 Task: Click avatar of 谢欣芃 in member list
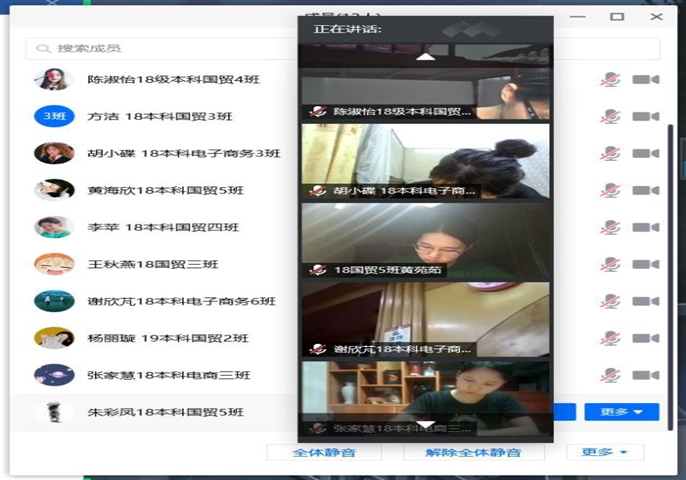(x=54, y=301)
